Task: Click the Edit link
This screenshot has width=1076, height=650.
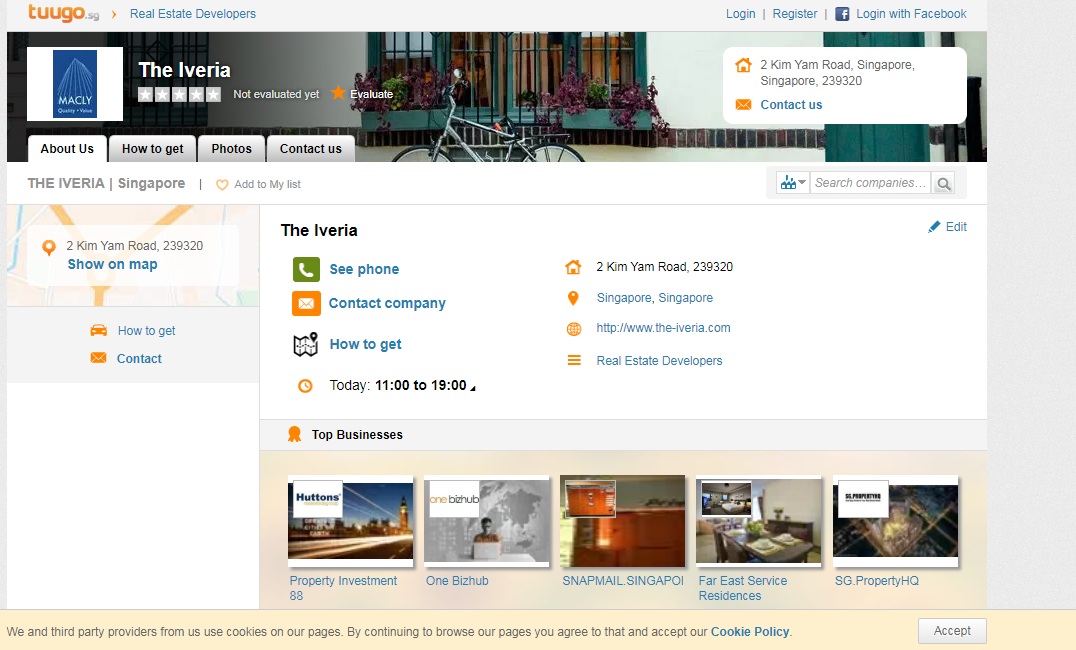Action: click(x=956, y=227)
